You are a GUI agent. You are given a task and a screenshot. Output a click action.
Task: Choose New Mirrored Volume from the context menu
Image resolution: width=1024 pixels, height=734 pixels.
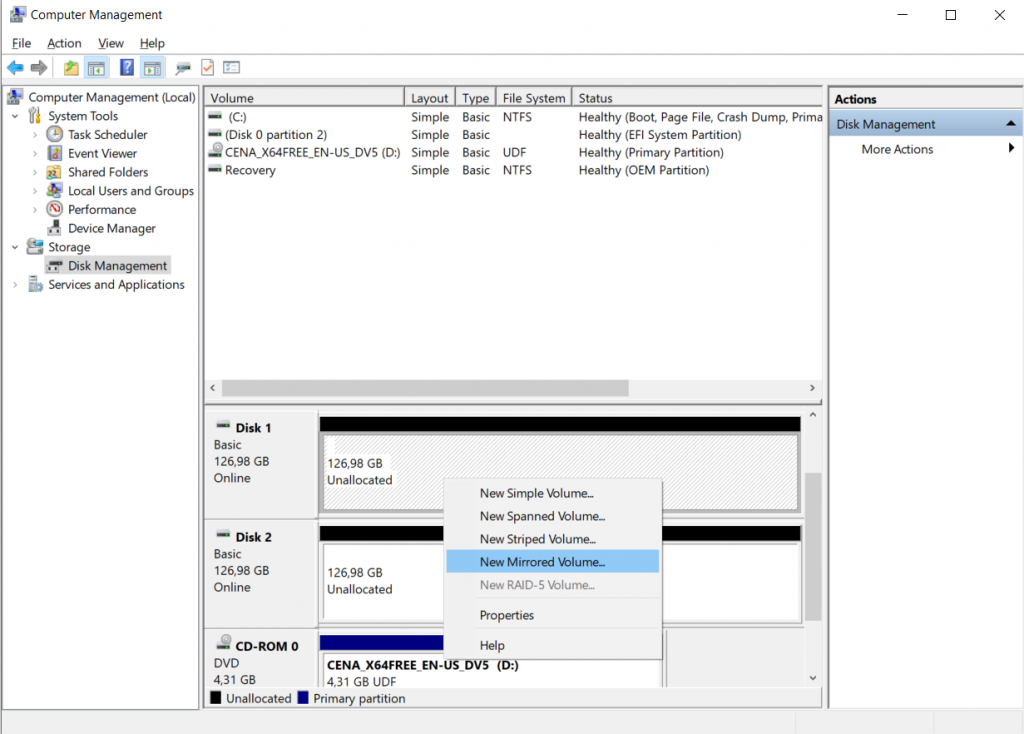(552, 562)
